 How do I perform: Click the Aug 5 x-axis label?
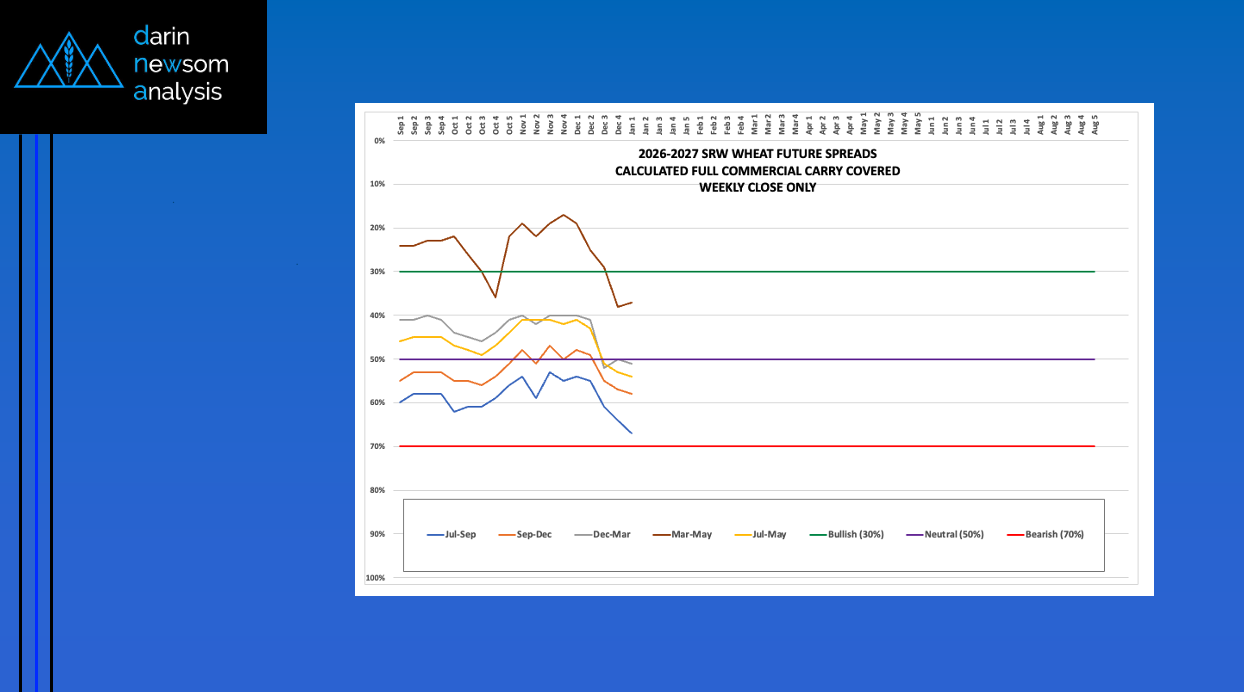pyautogui.click(x=1095, y=125)
